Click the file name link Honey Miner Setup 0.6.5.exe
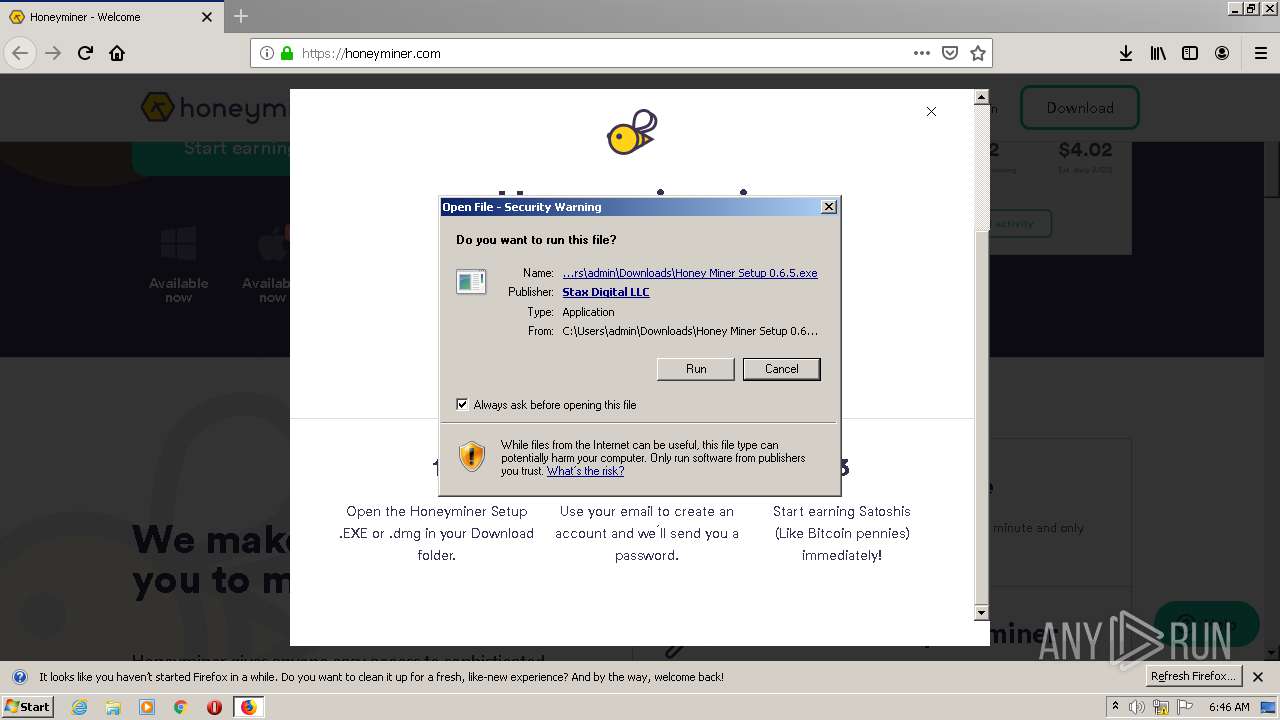Image resolution: width=1280 pixels, height=720 pixels. coord(690,273)
